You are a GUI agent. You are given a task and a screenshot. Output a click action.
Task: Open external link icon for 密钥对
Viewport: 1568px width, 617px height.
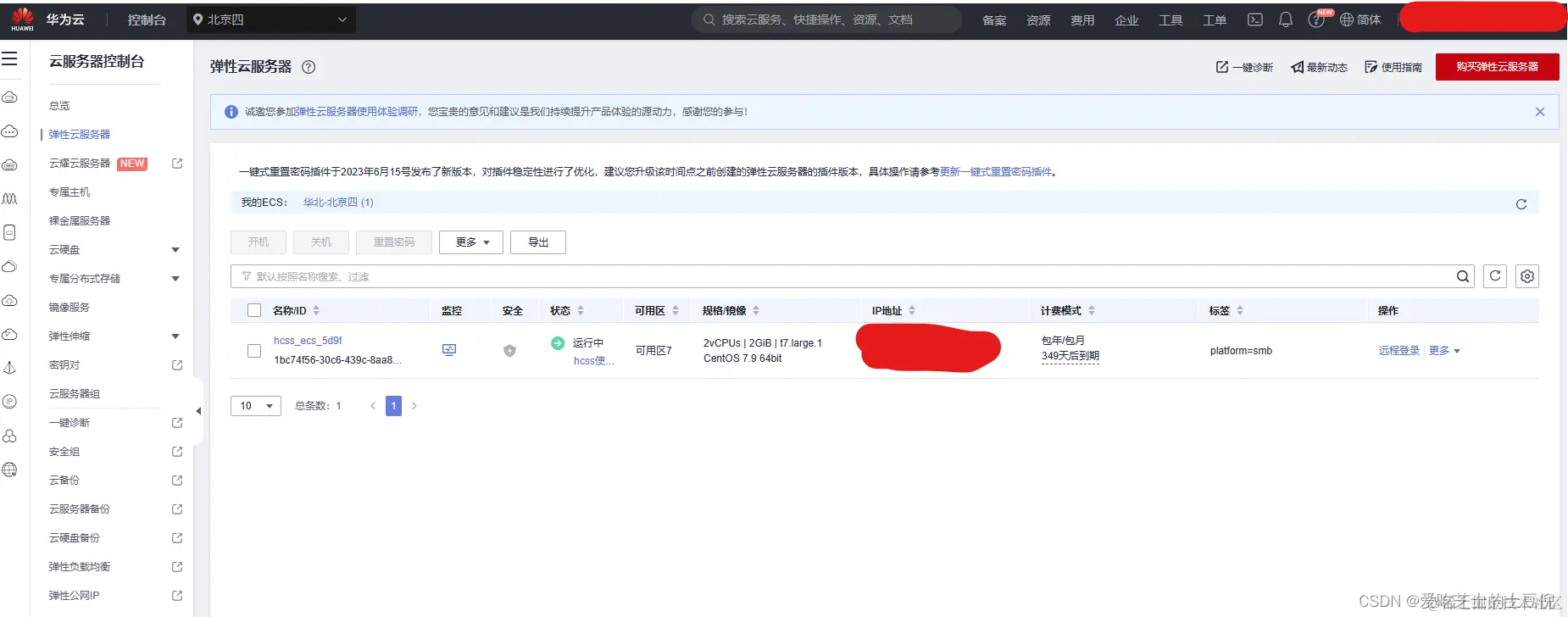(177, 365)
